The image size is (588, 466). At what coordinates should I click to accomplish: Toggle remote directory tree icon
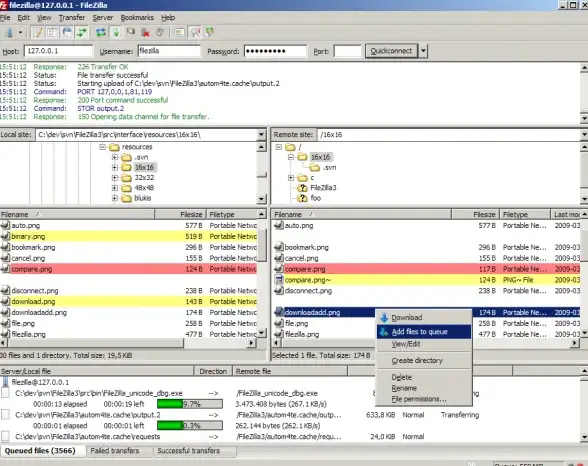pyautogui.click(x=67, y=33)
